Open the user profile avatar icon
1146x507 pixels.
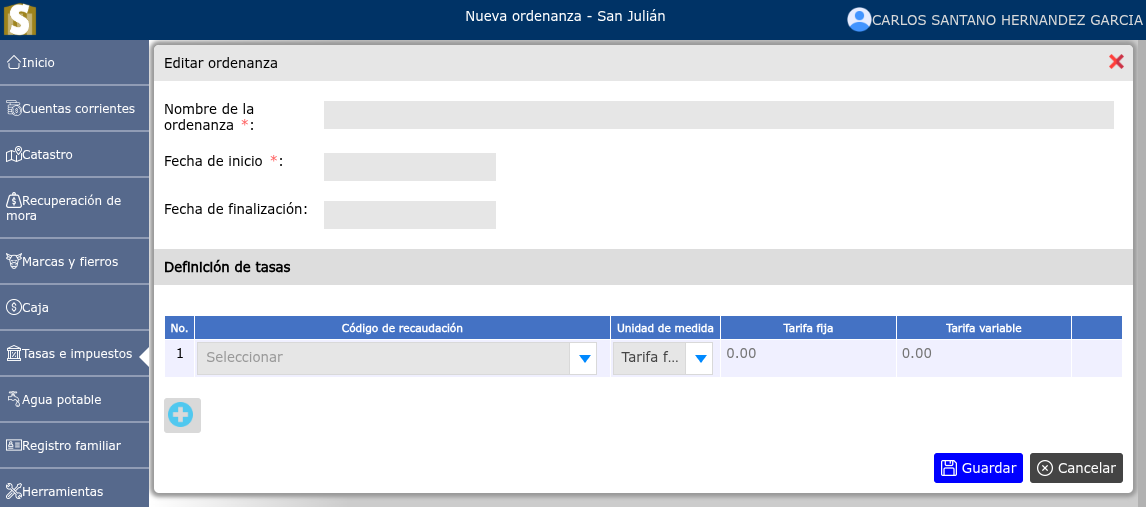pos(859,20)
